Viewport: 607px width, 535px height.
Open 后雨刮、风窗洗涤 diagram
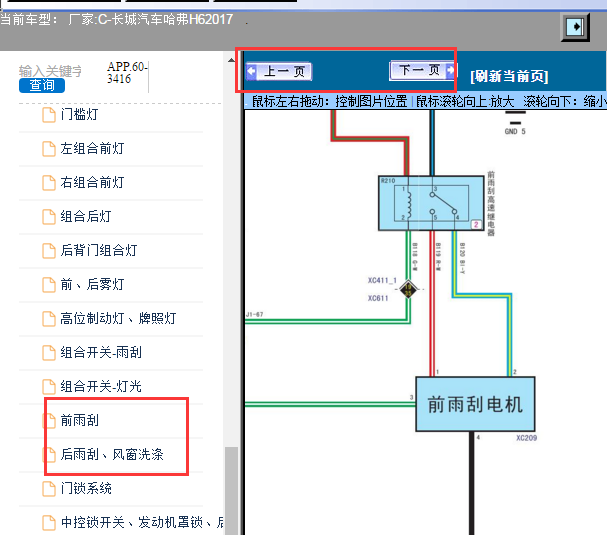[x=111, y=454]
